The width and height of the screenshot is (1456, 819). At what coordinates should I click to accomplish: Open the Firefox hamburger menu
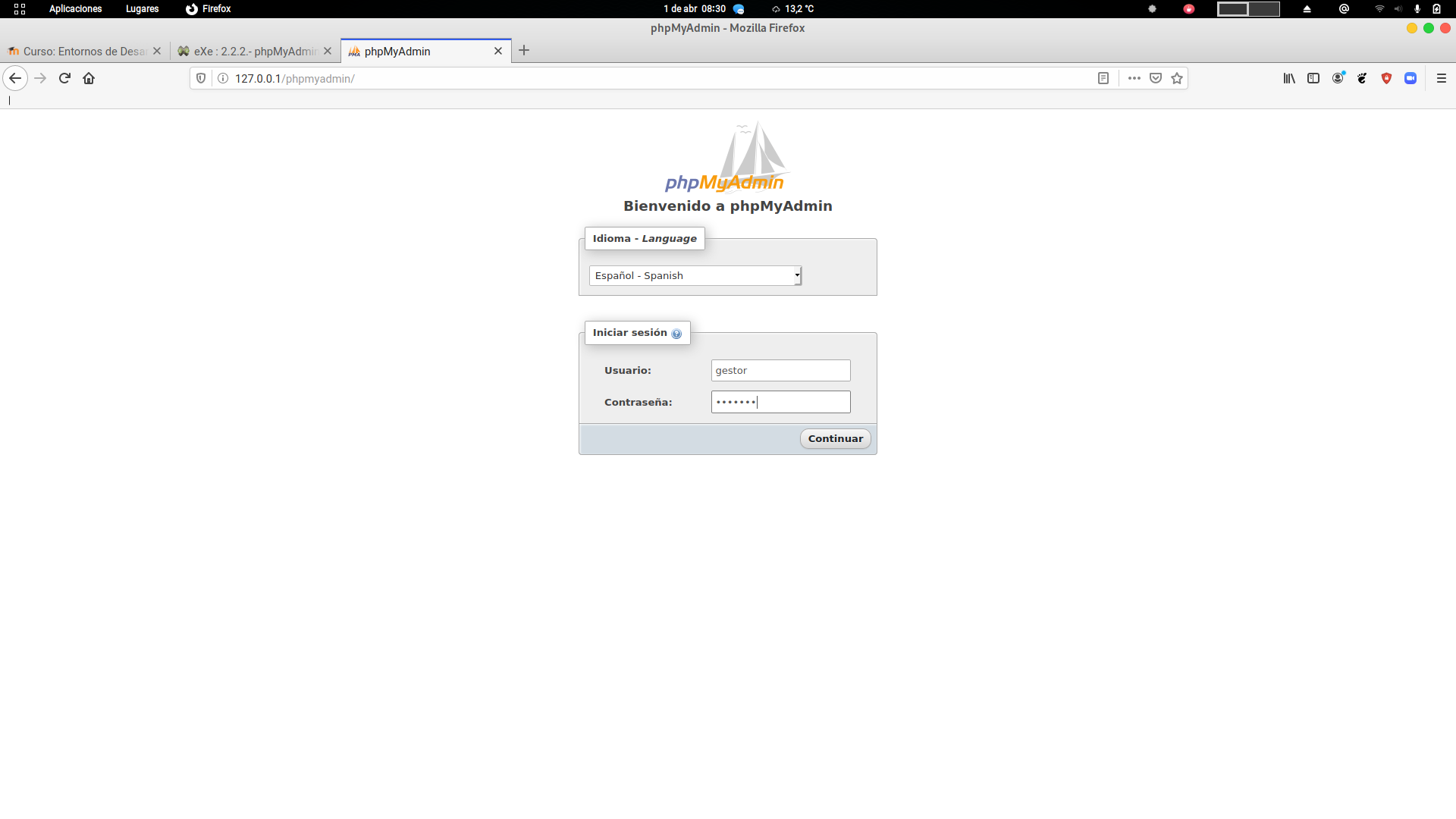pos(1442,78)
